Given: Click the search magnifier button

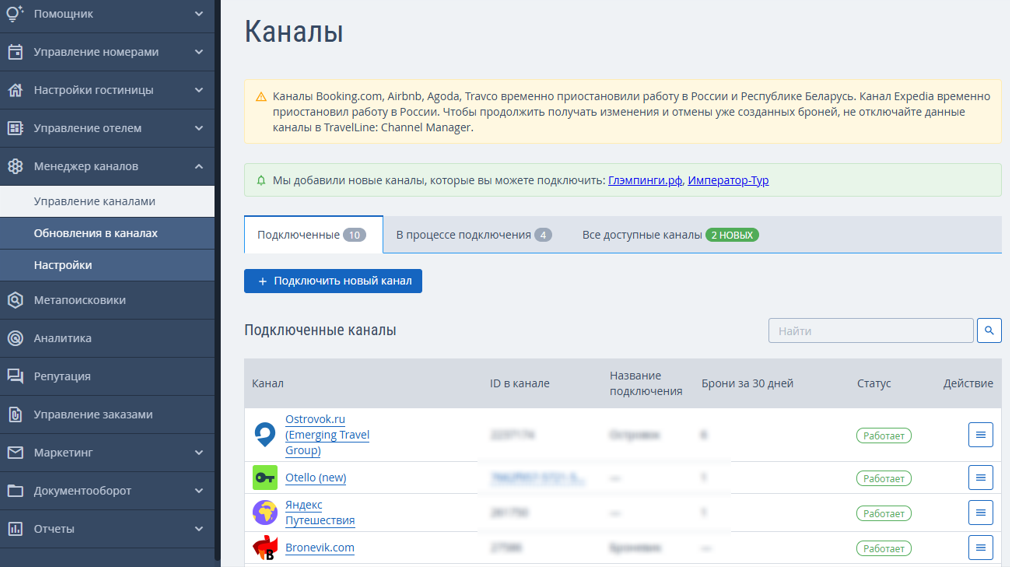Looking at the screenshot, I should [x=989, y=330].
